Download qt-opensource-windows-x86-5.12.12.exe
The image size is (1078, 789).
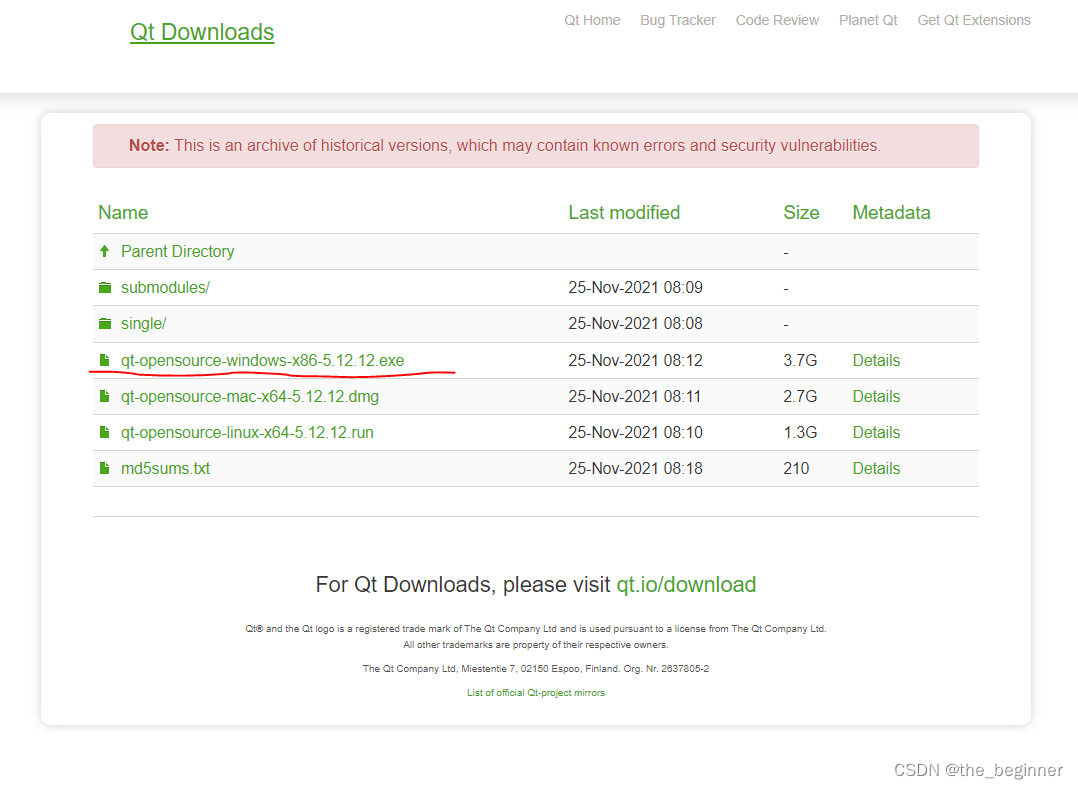(x=263, y=361)
